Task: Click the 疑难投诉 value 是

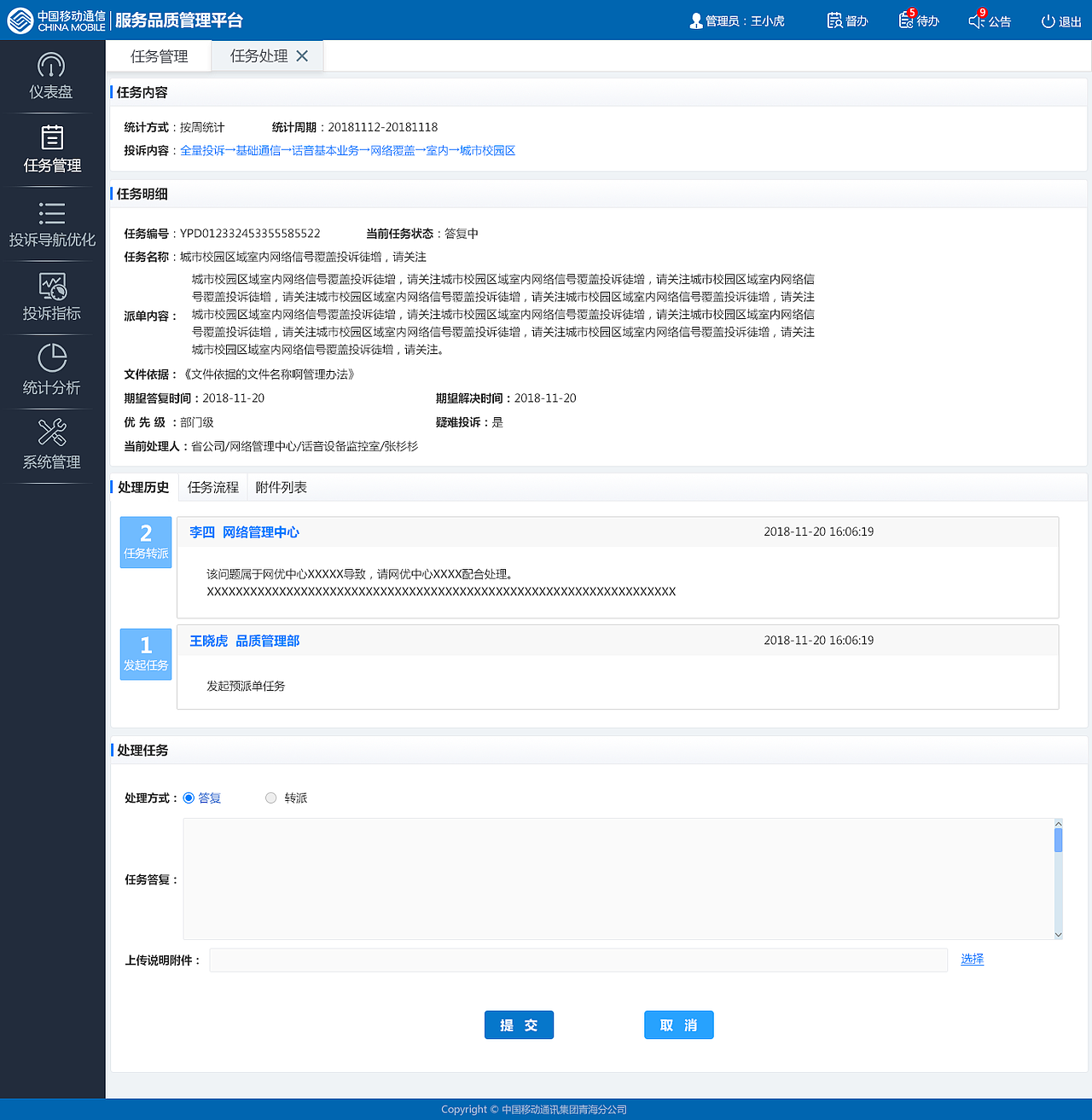Action: pos(497,422)
